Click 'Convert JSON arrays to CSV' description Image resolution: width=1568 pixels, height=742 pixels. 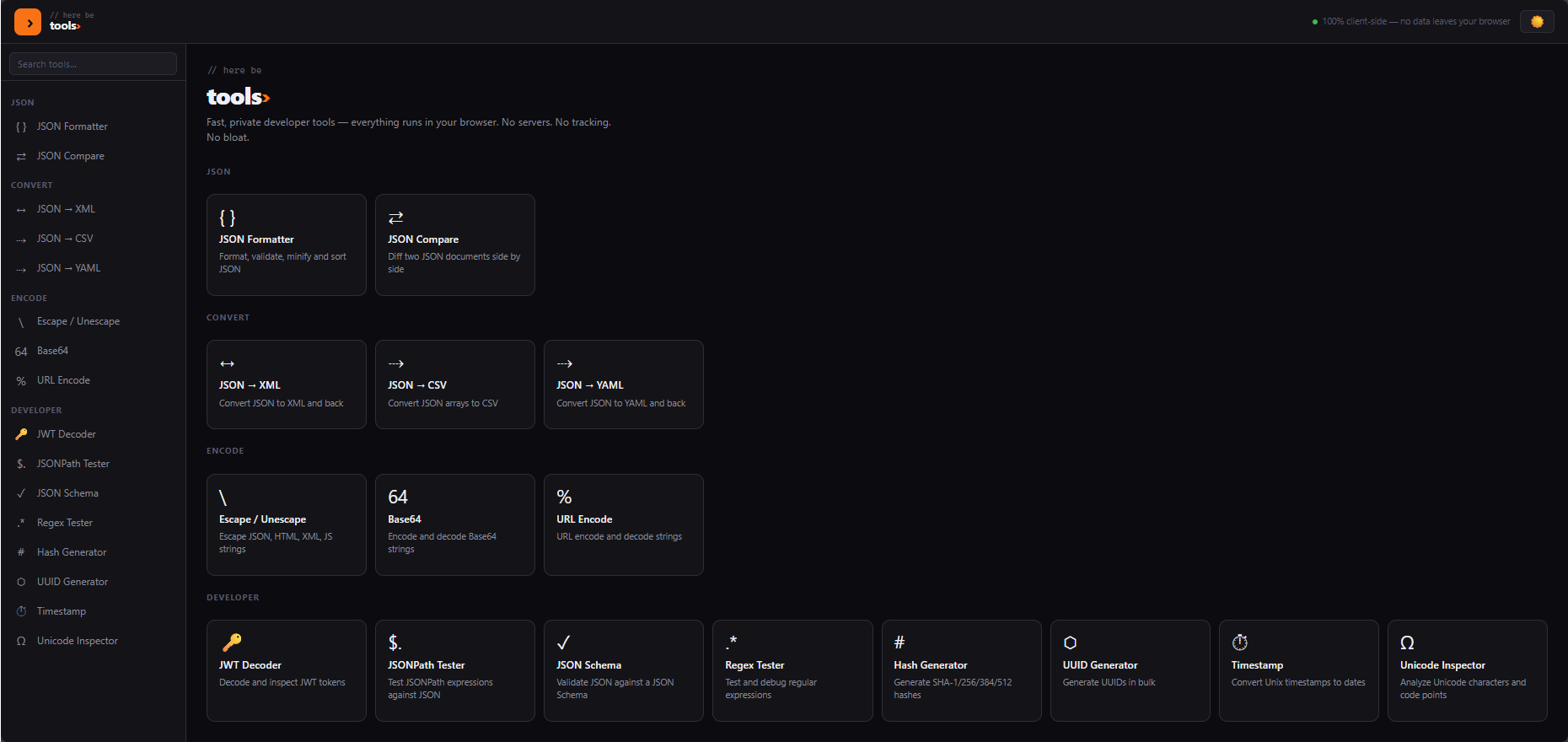click(x=443, y=403)
